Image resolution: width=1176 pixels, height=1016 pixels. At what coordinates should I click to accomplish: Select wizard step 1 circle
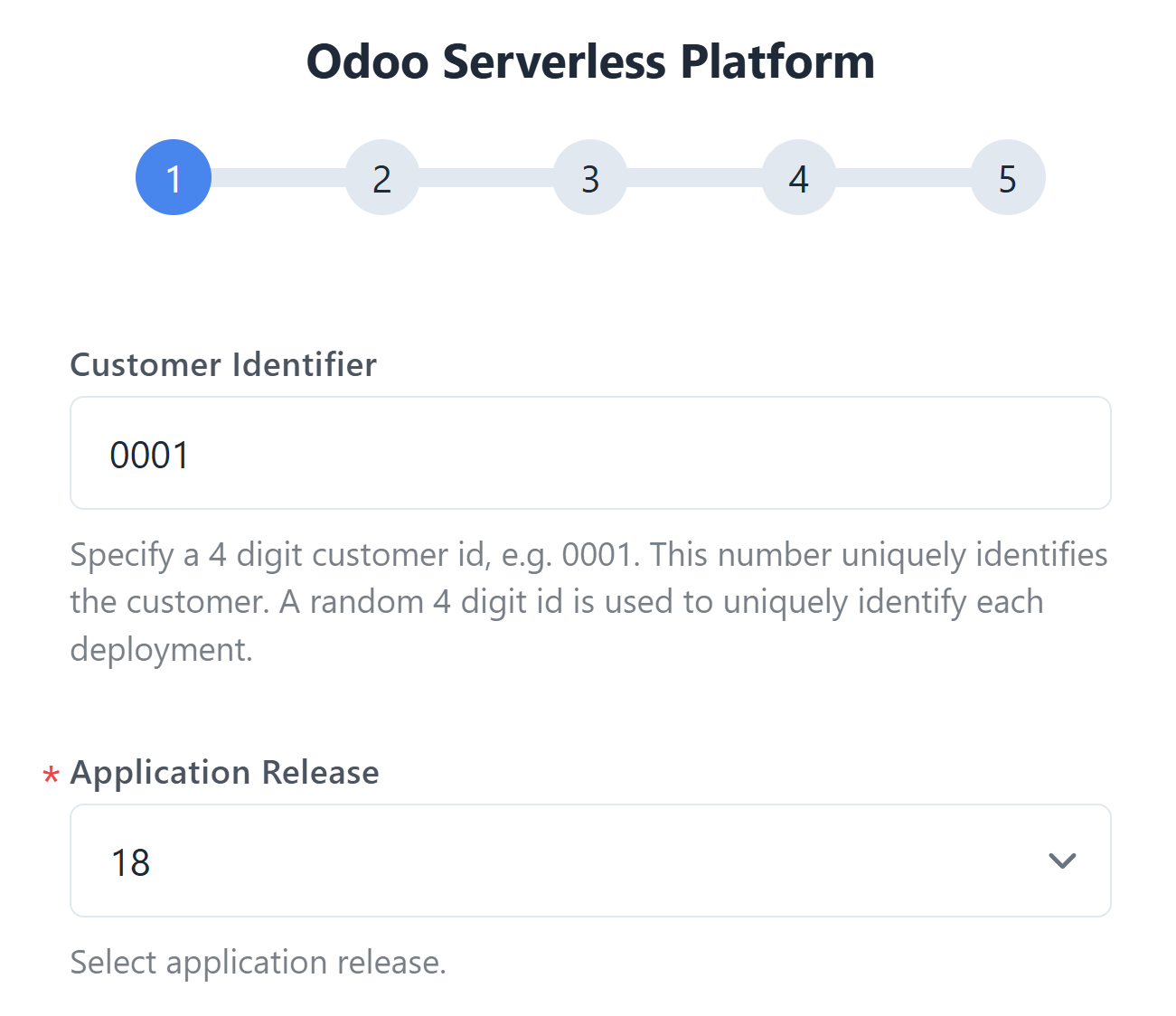tap(174, 177)
